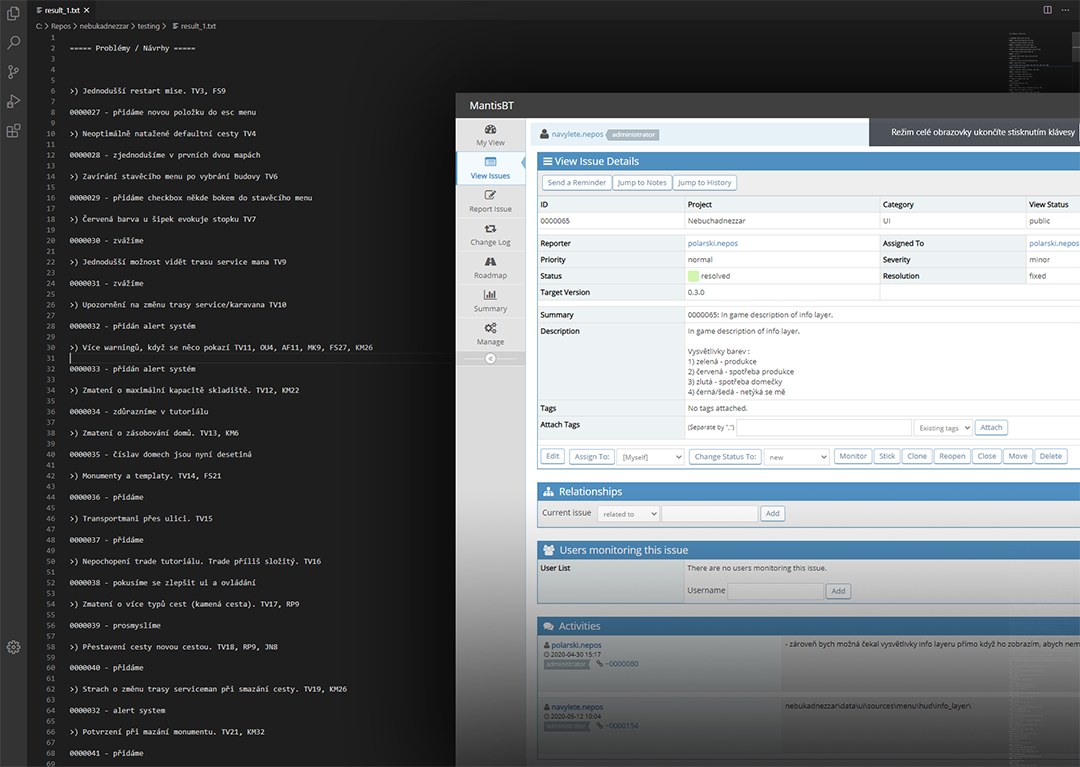This screenshot has width=1080, height=767.
Task: Click the Activities section icon
Action: coord(548,627)
